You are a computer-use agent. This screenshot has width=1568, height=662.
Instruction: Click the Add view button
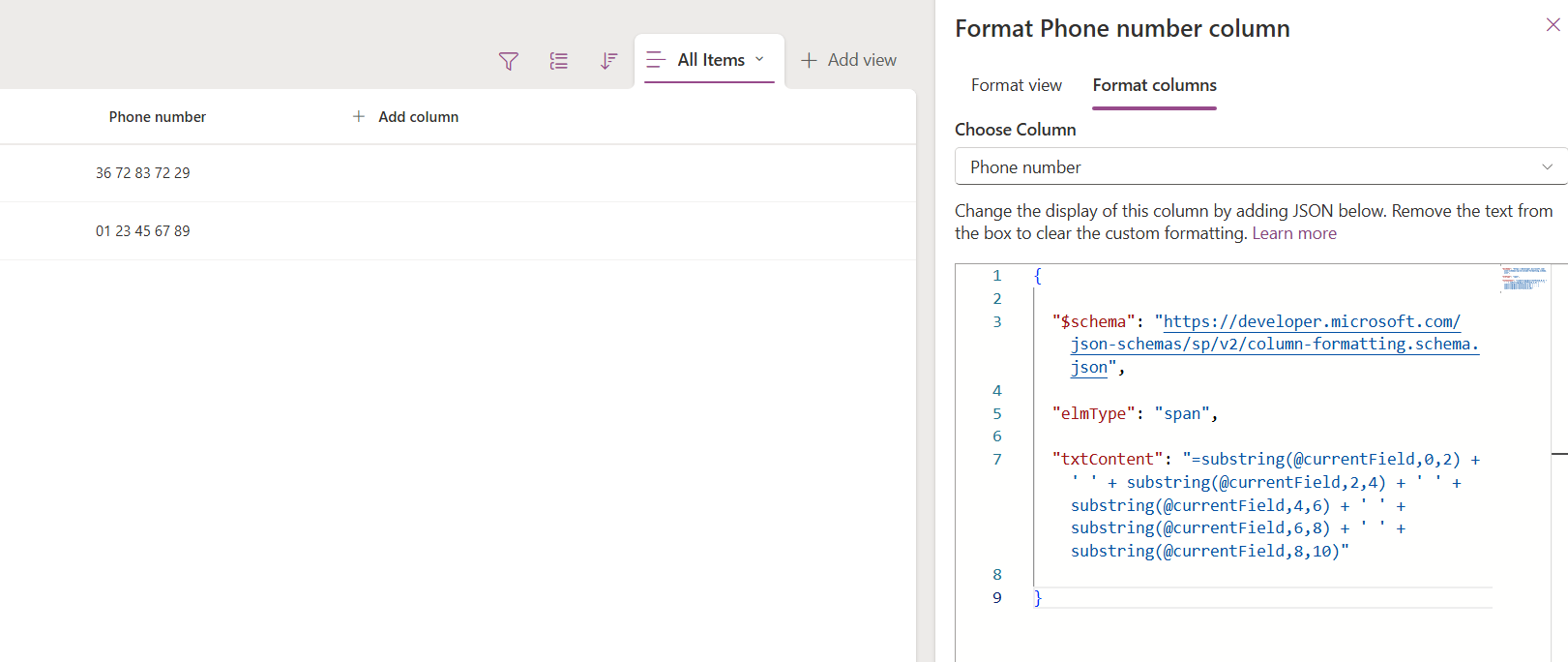point(848,60)
